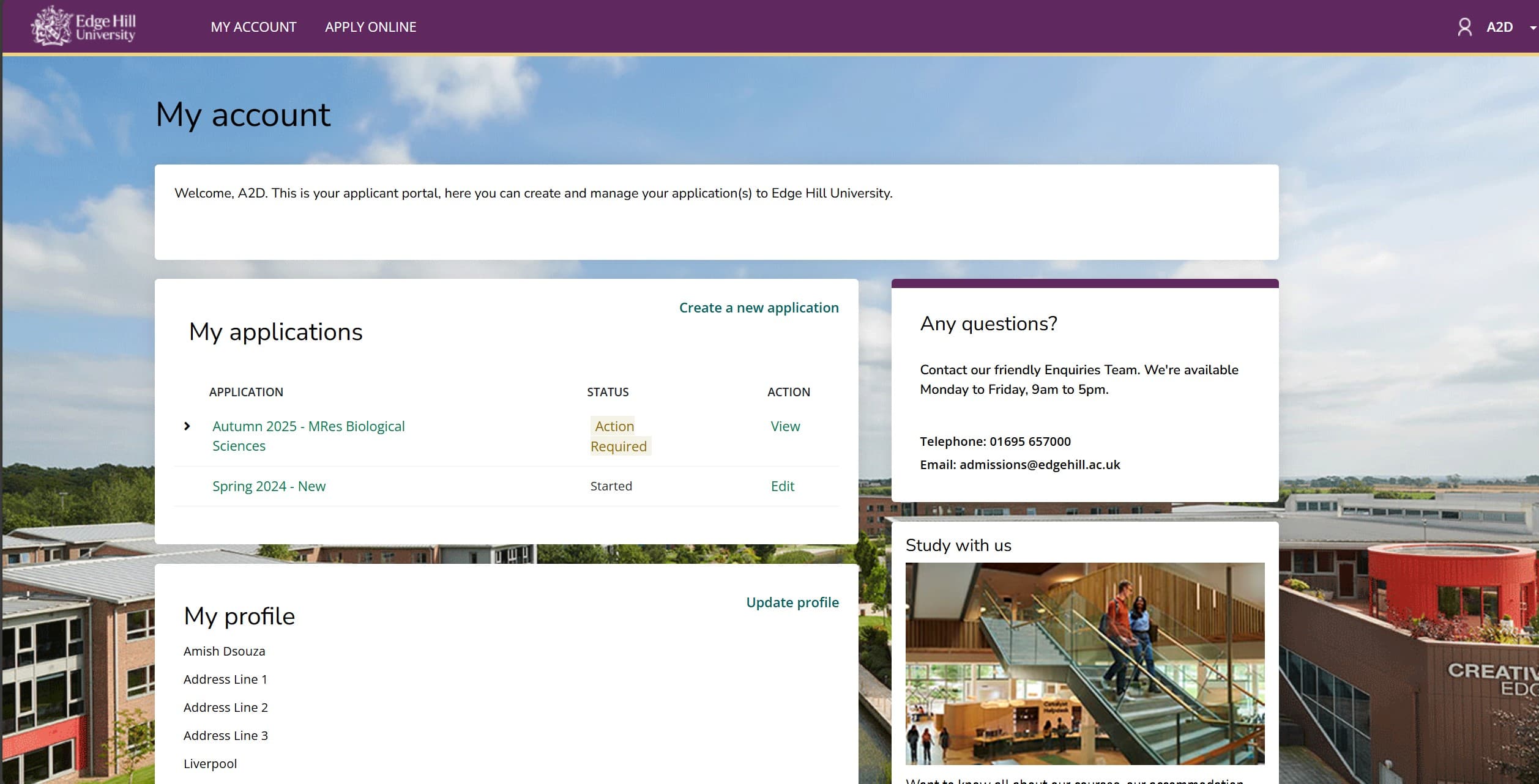Click Update profile
Viewport: 1539px width, 784px height.
point(792,602)
